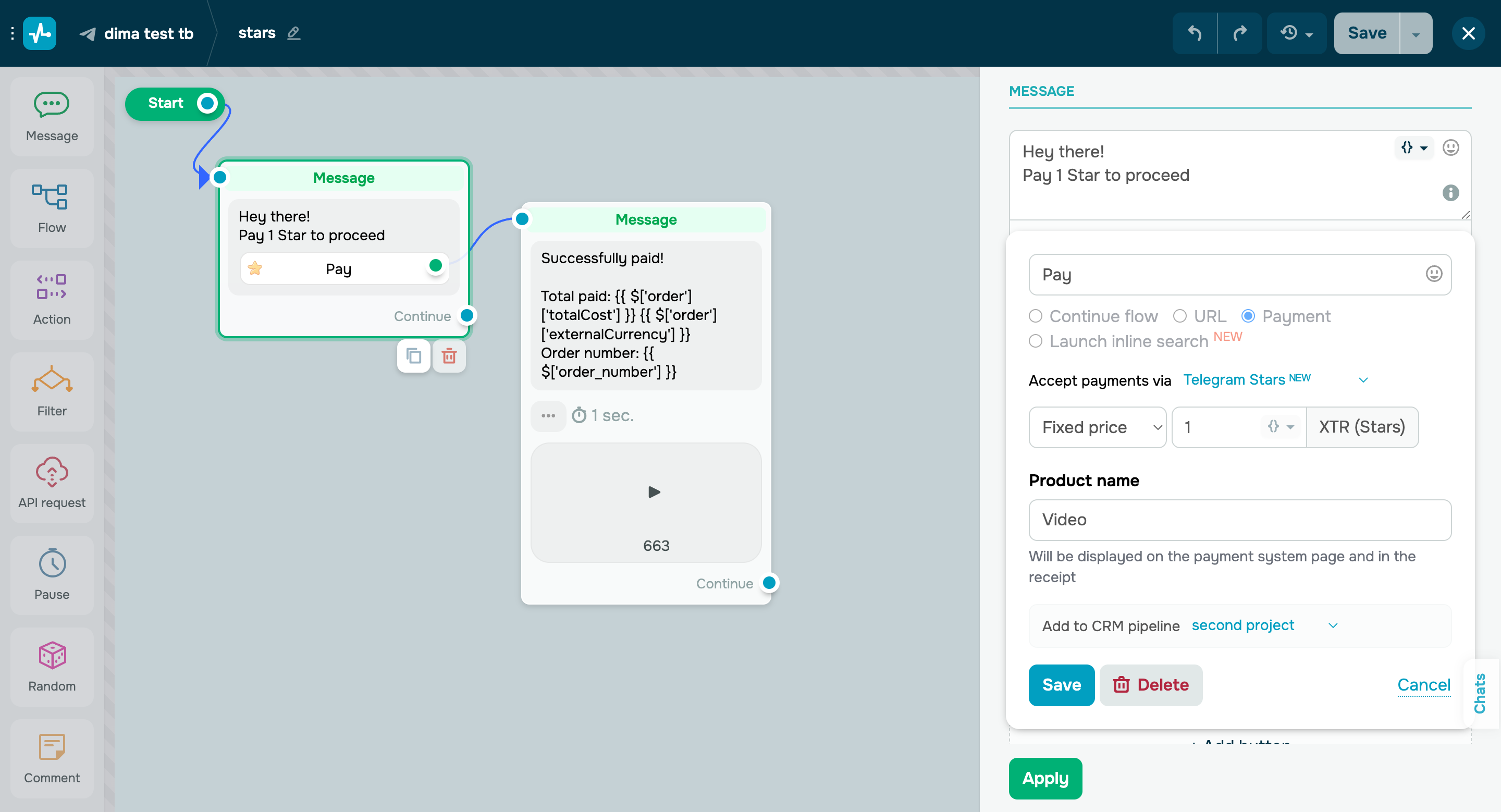Add an Action node from sidebar
The width and height of the screenshot is (1501, 812).
(52, 299)
